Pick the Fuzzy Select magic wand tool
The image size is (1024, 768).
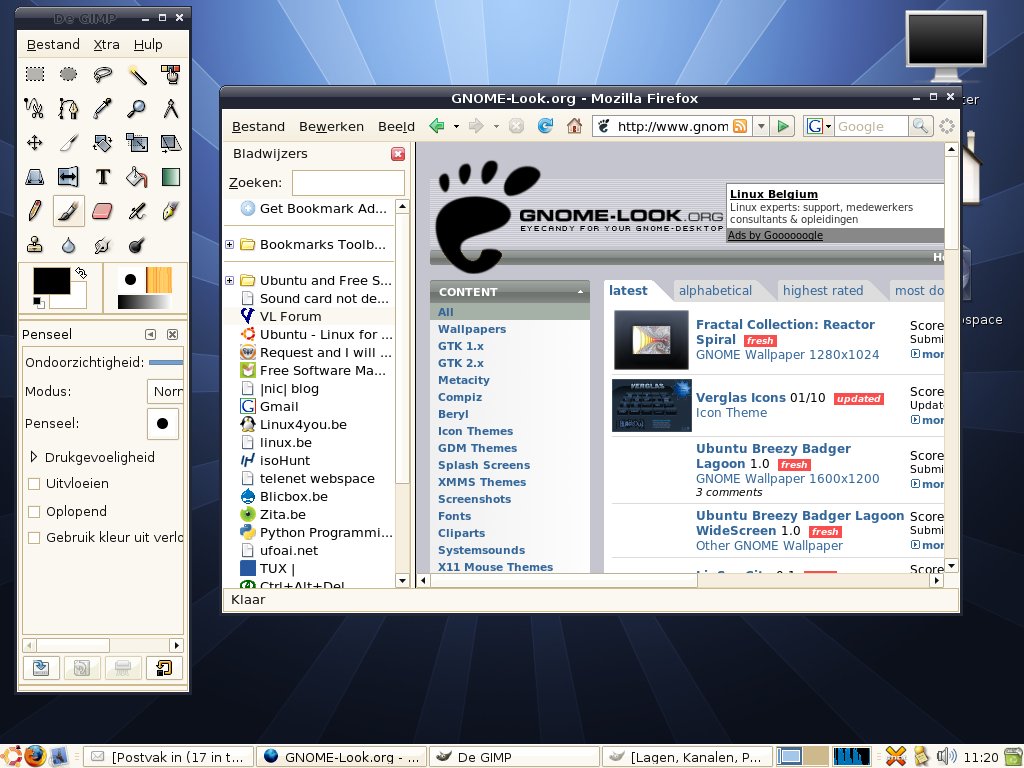pyautogui.click(x=136, y=74)
